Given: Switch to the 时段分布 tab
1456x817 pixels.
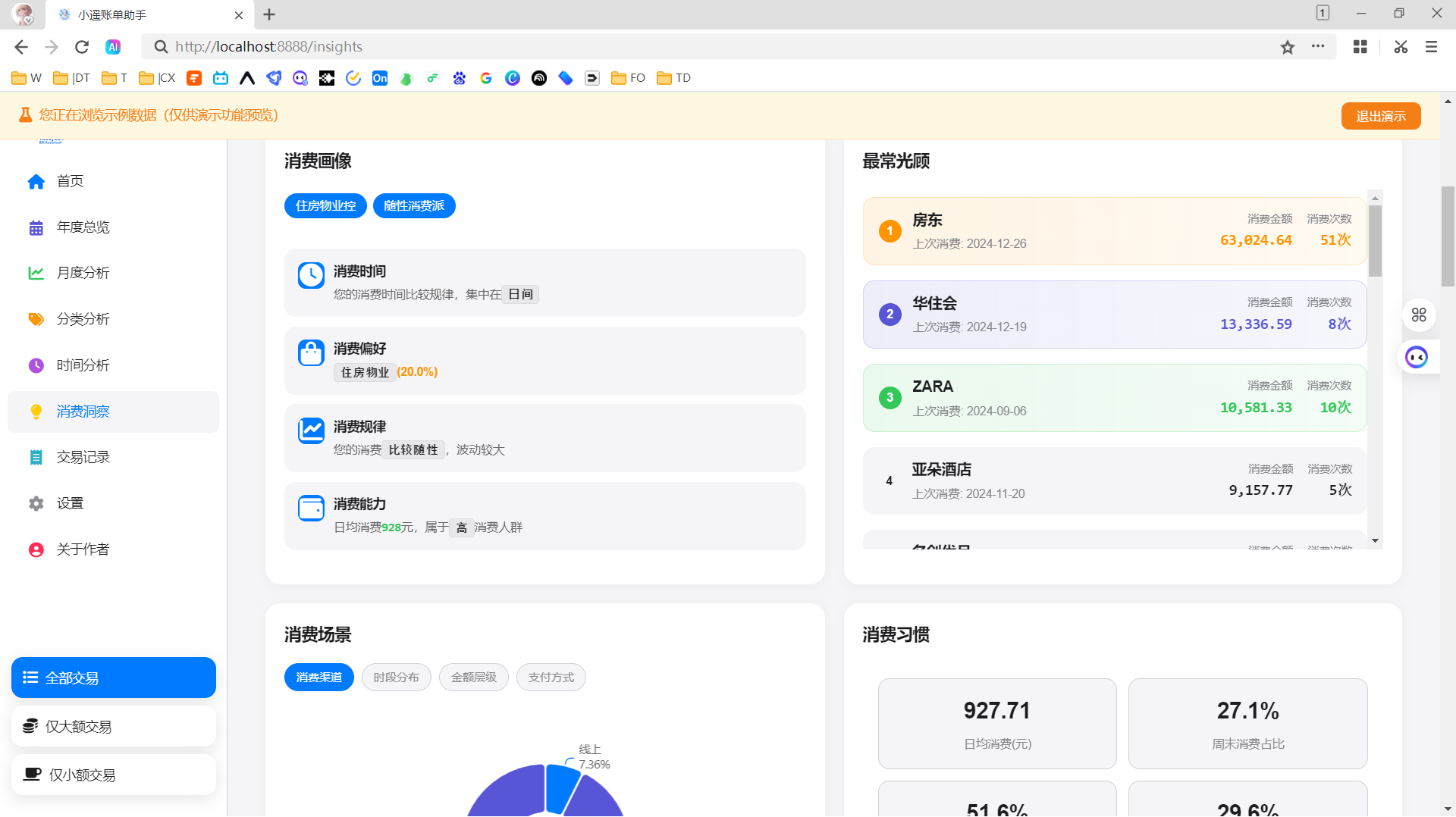Looking at the screenshot, I should point(396,677).
